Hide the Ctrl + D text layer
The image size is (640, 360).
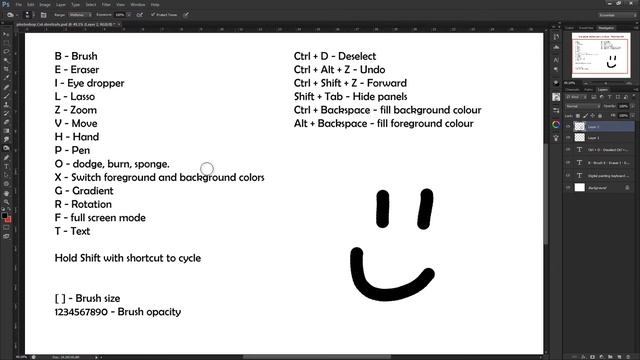coord(568,150)
